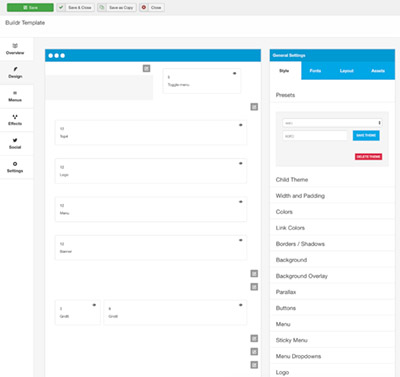Viewport: 400px width, 377px height.
Task: Expand the Background Overlay section
Action: [332, 276]
